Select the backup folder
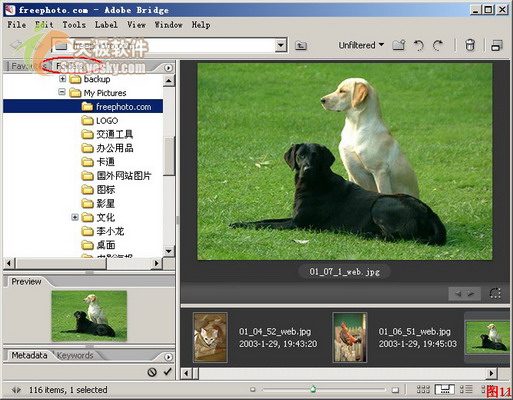513x400 pixels. [90, 79]
